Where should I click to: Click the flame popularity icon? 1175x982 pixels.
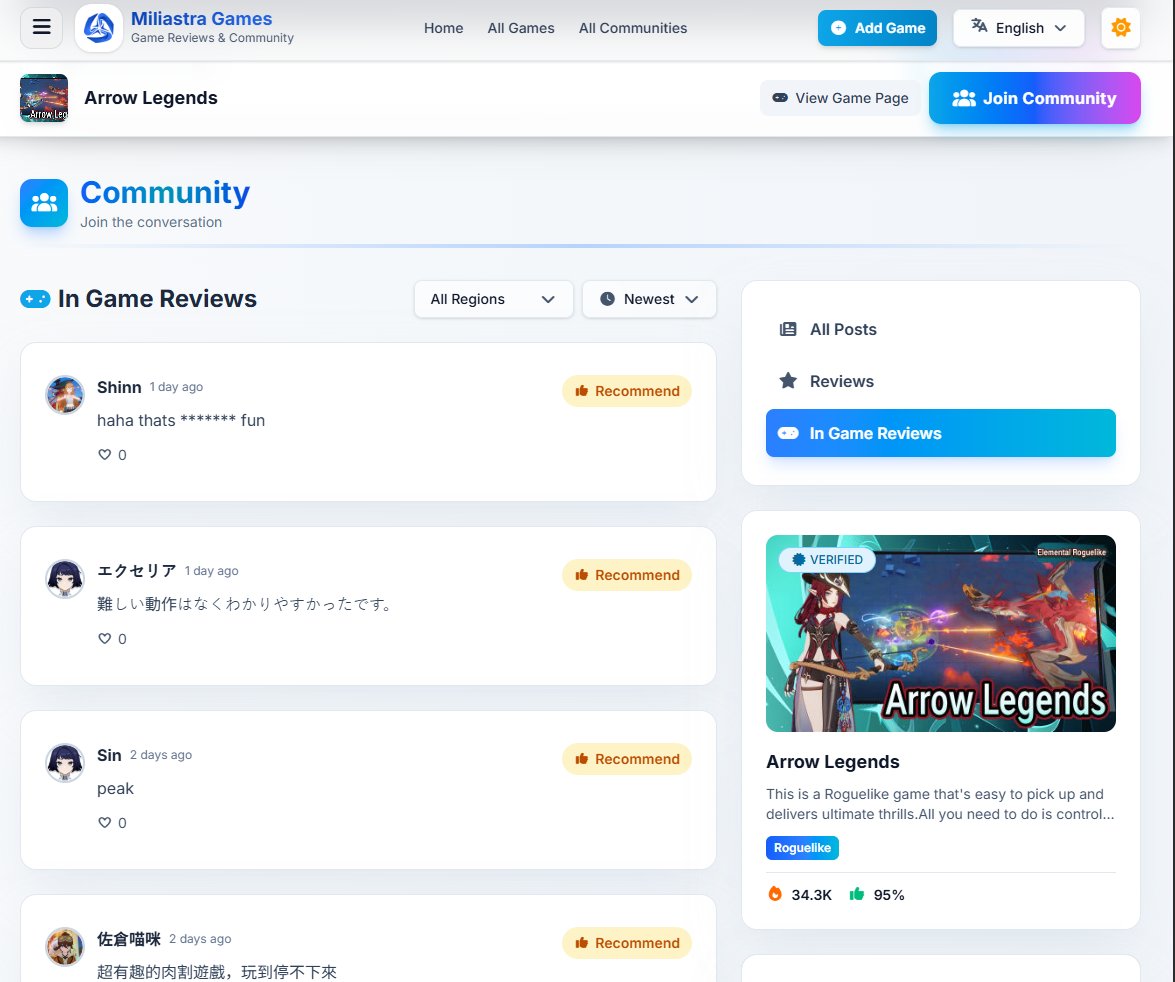click(x=775, y=894)
